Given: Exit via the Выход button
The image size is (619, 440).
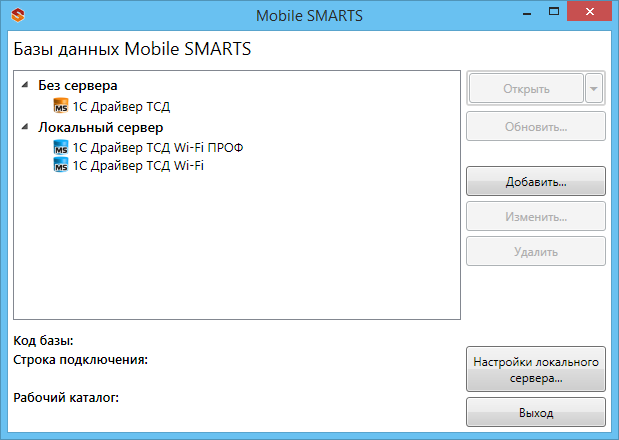Looking at the screenshot, I should coord(536,412).
